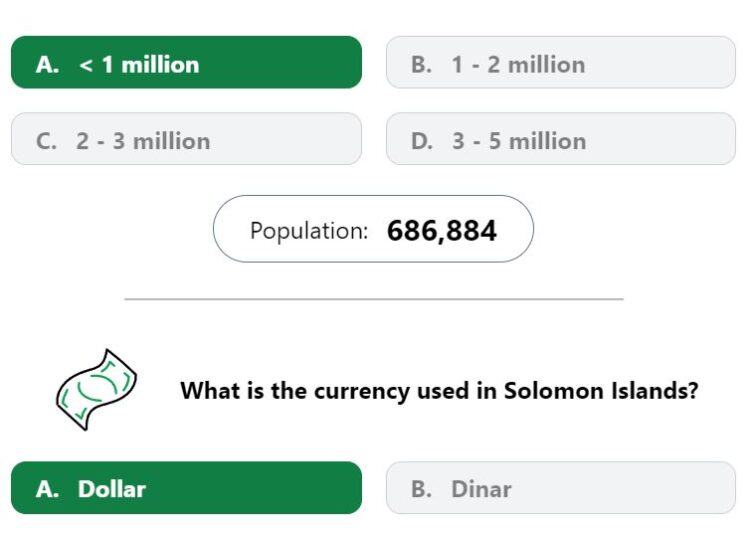
Task: Click the letter 'A.' beside < 1 million
Action: [x=47, y=65]
